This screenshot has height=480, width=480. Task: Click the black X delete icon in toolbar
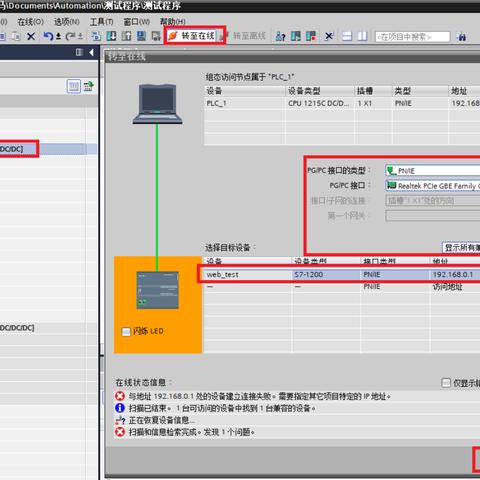click(x=31, y=36)
